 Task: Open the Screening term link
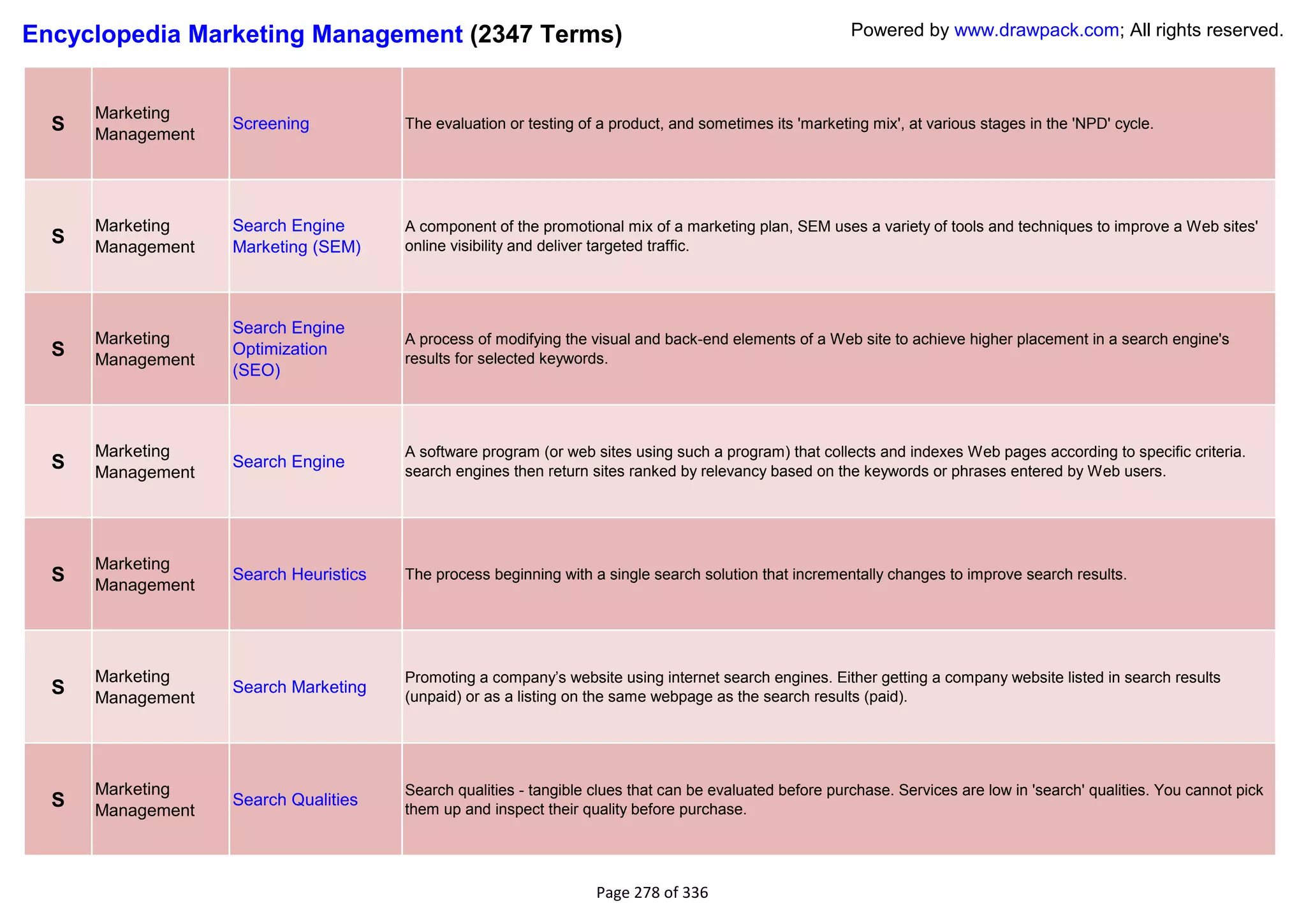point(271,124)
